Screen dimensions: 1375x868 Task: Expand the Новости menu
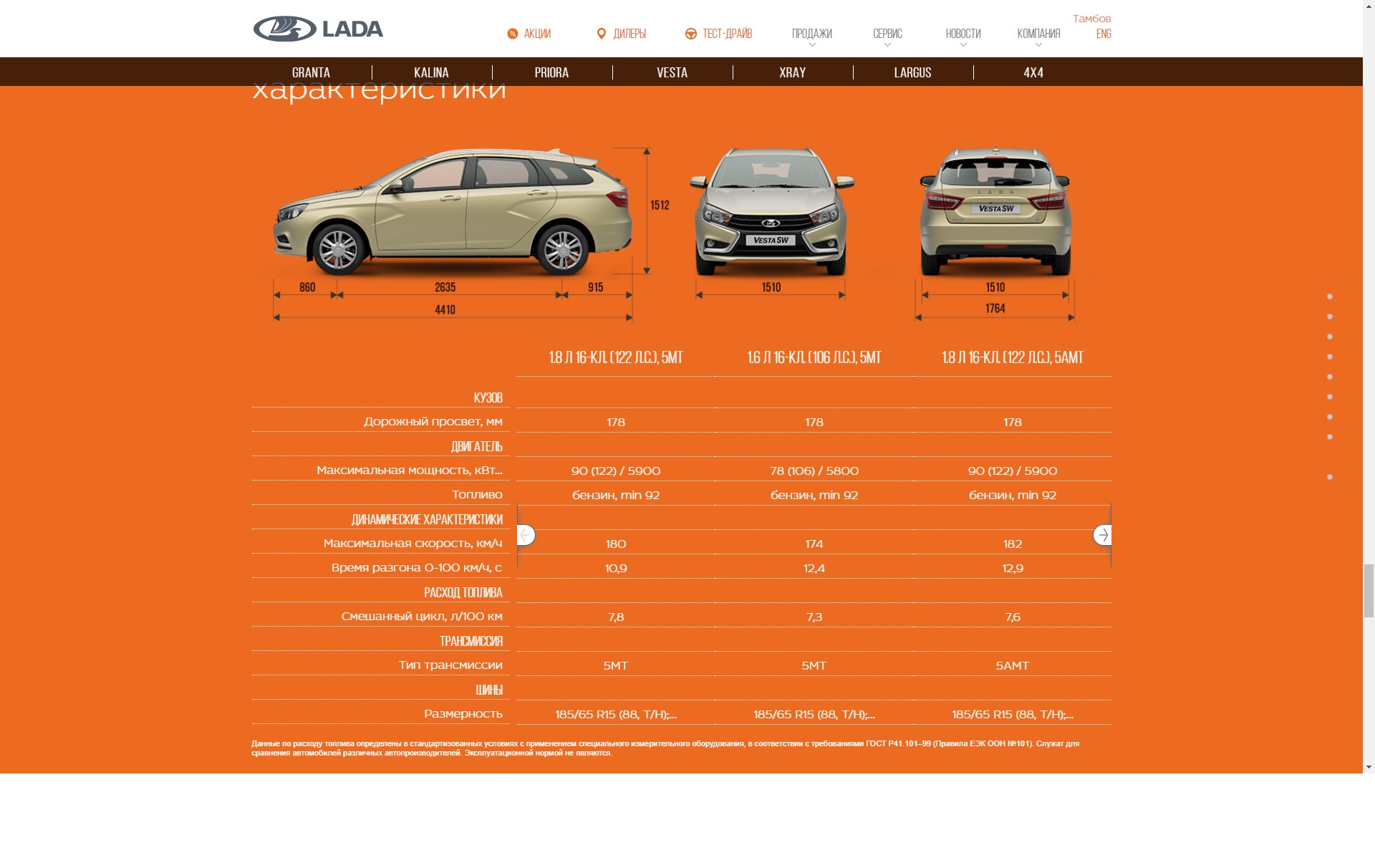[x=963, y=34]
